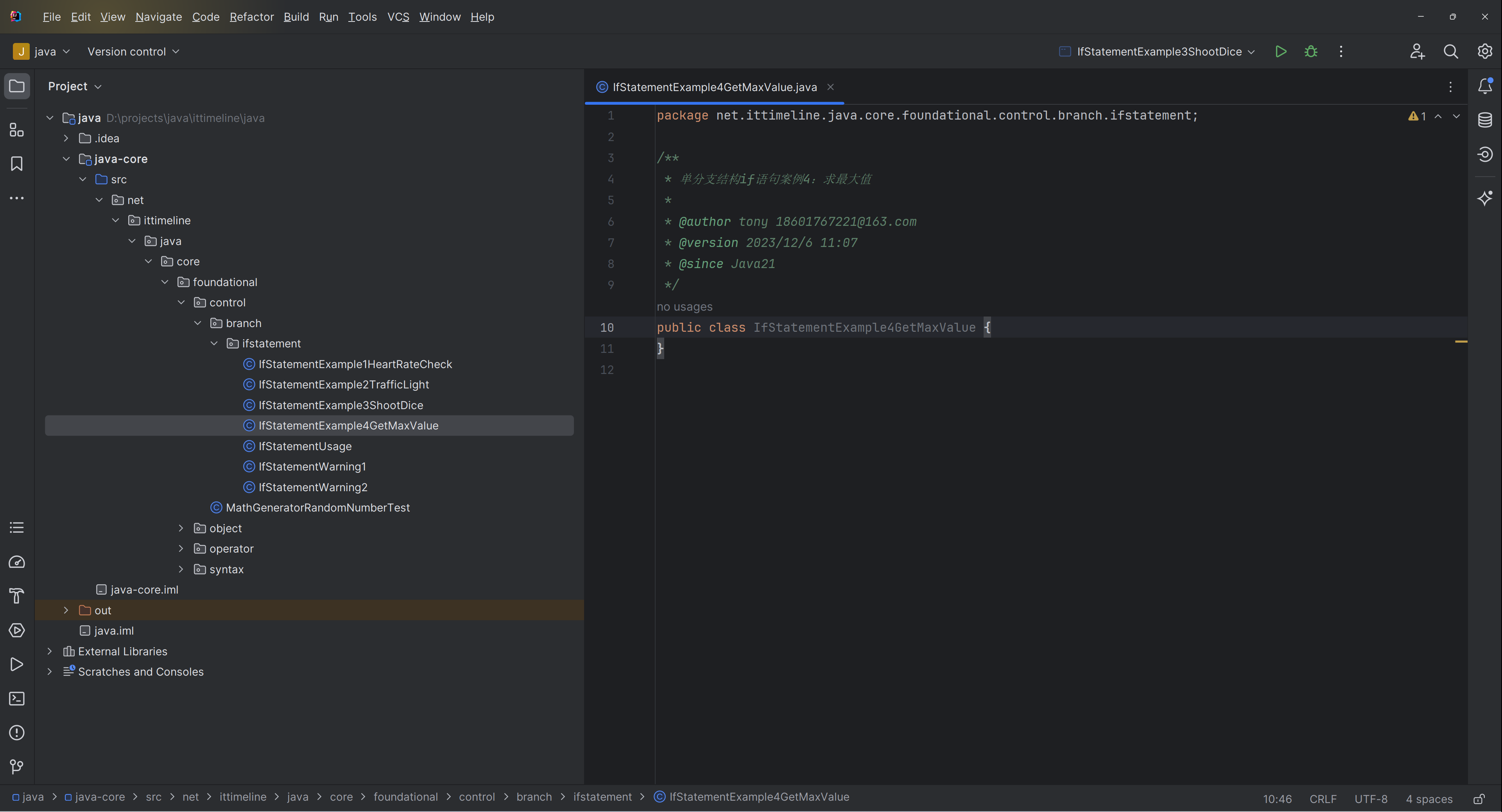Screen dimensions: 1502x812
Task: Open Search Everywhere magnifier
Action: pos(1451,52)
